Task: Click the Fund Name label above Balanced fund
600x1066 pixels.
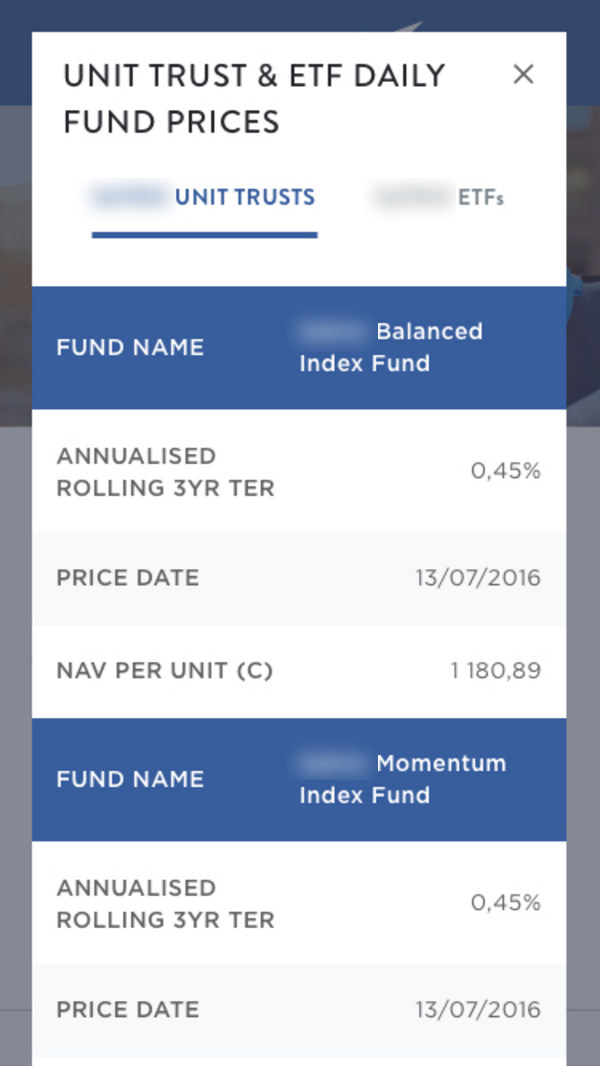Action: (x=130, y=347)
